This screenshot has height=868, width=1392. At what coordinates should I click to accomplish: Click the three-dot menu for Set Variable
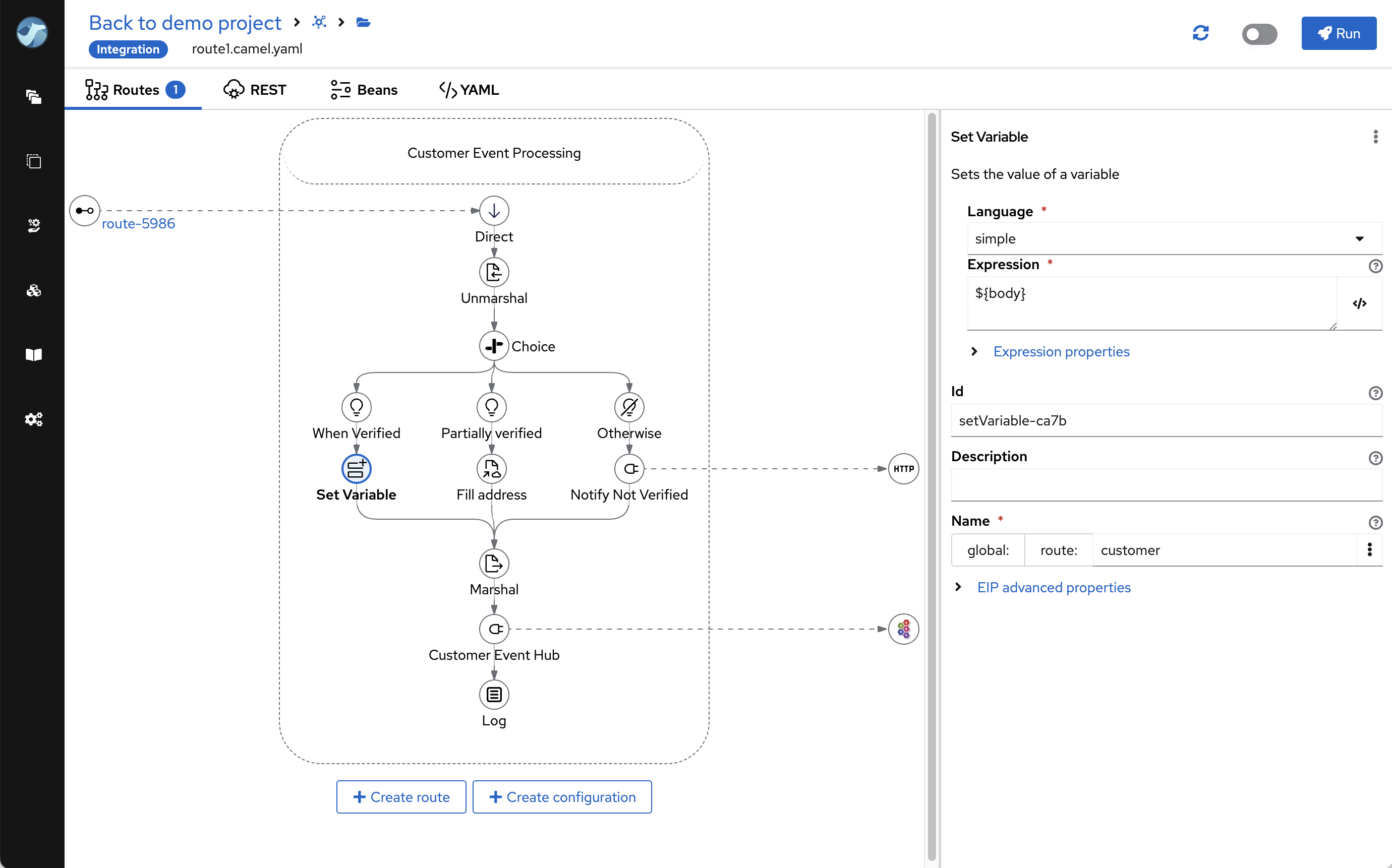coord(1374,137)
